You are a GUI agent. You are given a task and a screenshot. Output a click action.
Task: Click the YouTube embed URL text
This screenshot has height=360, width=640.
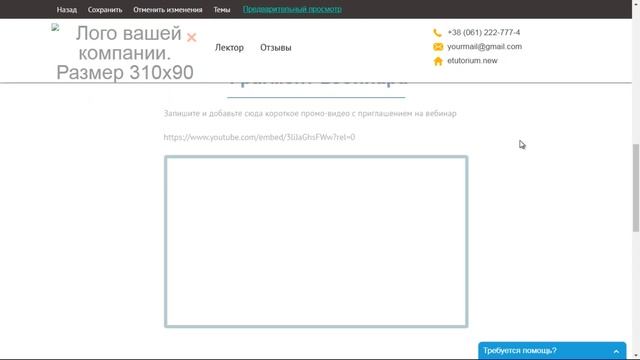click(x=259, y=137)
